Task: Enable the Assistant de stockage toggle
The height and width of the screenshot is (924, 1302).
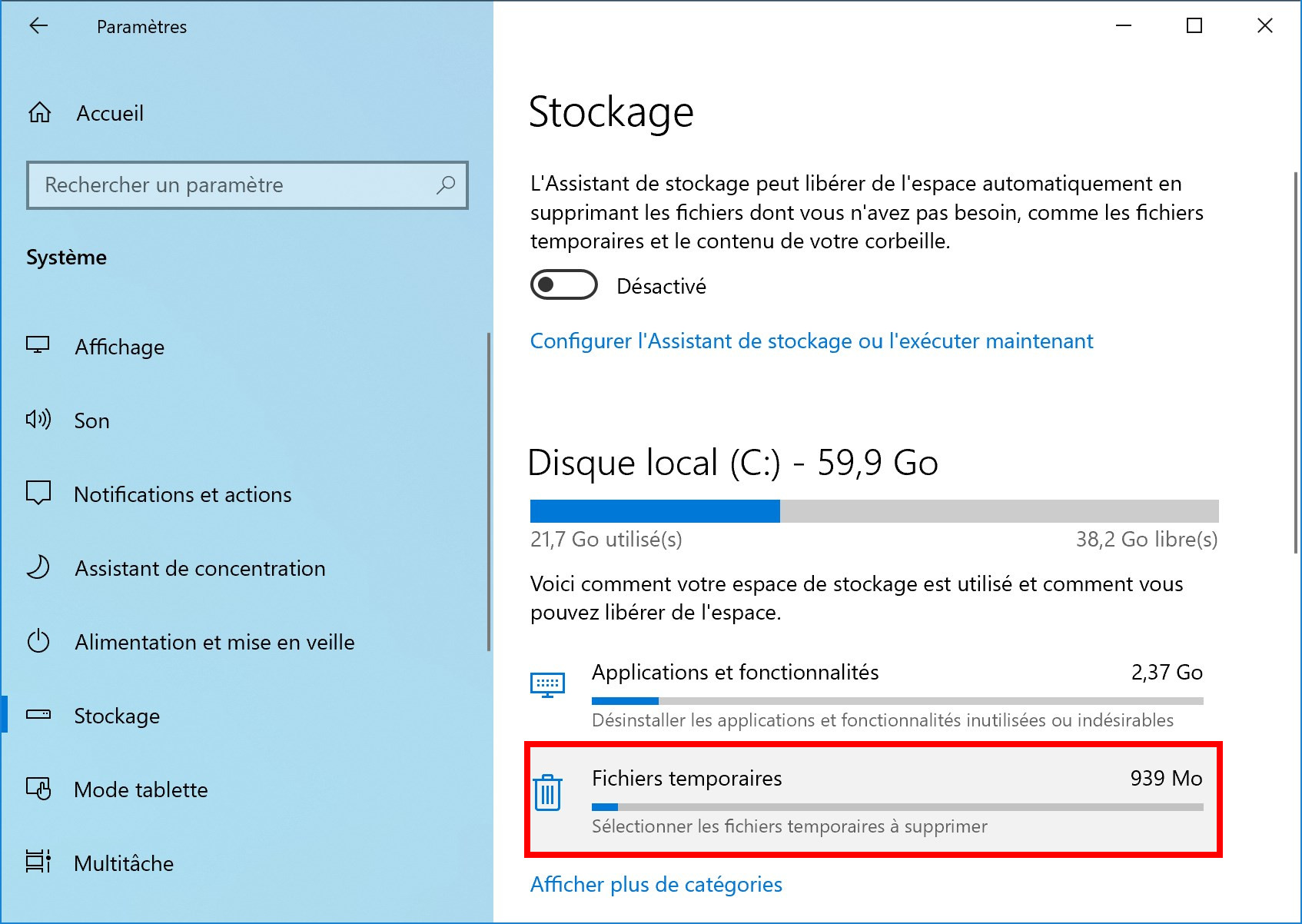Action: (x=564, y=285)
